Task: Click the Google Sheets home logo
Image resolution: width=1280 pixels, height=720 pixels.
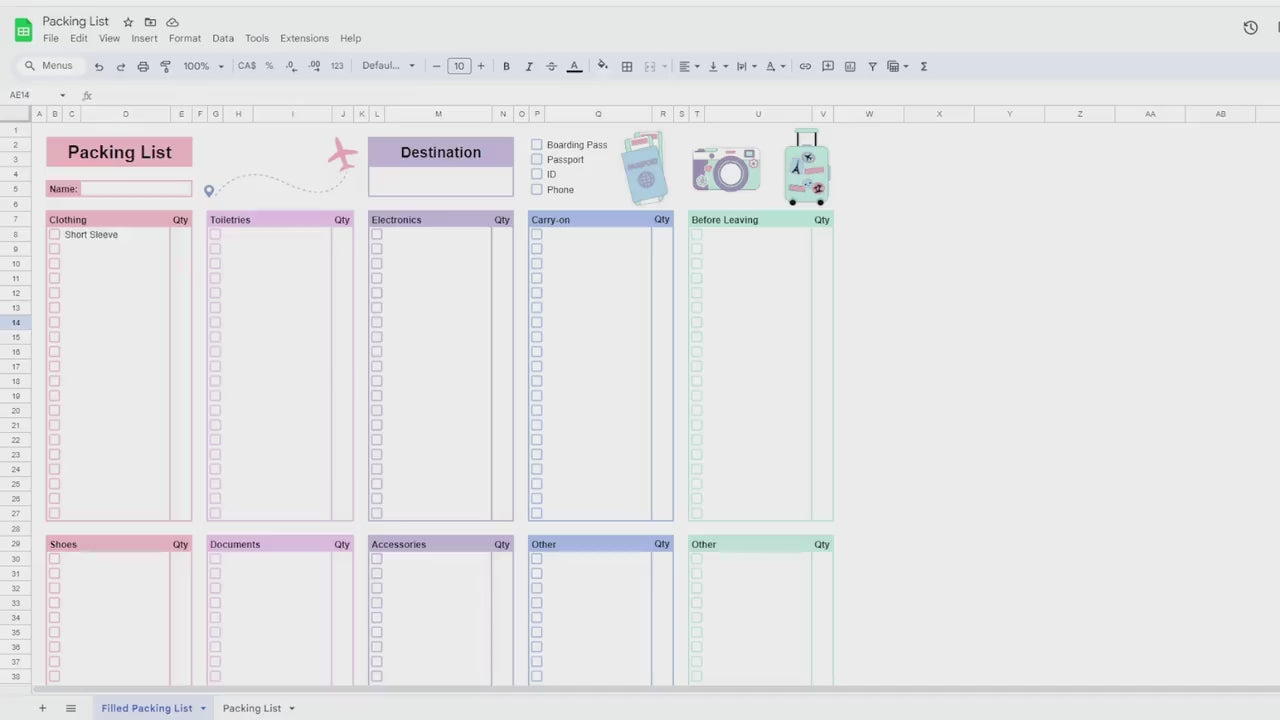Action: point(23,30)
